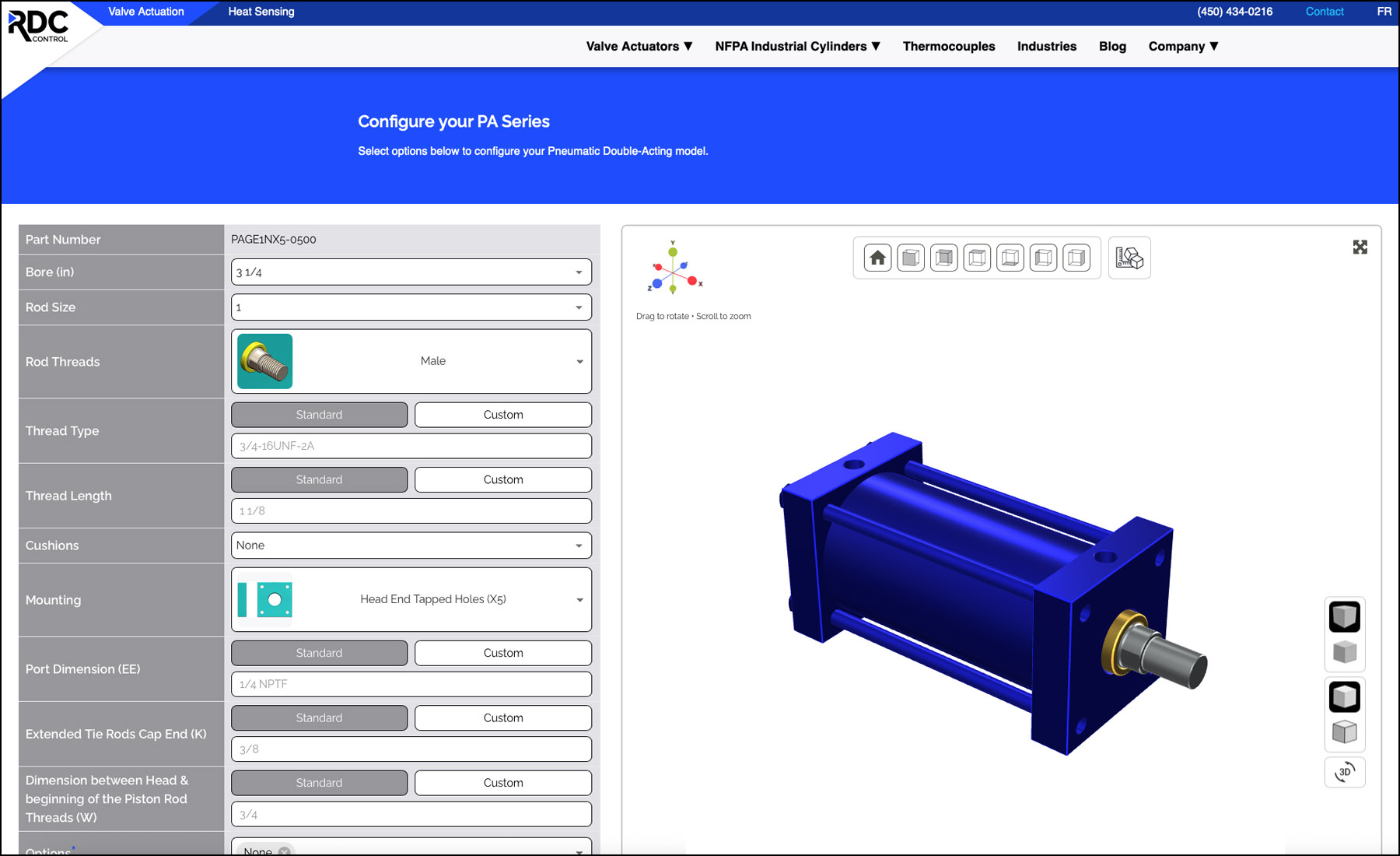Image resolution: width=1400 pixels, height=856 pixels.
Task: Switch 3D viewer to back face view
Action: tap(944, 258)
